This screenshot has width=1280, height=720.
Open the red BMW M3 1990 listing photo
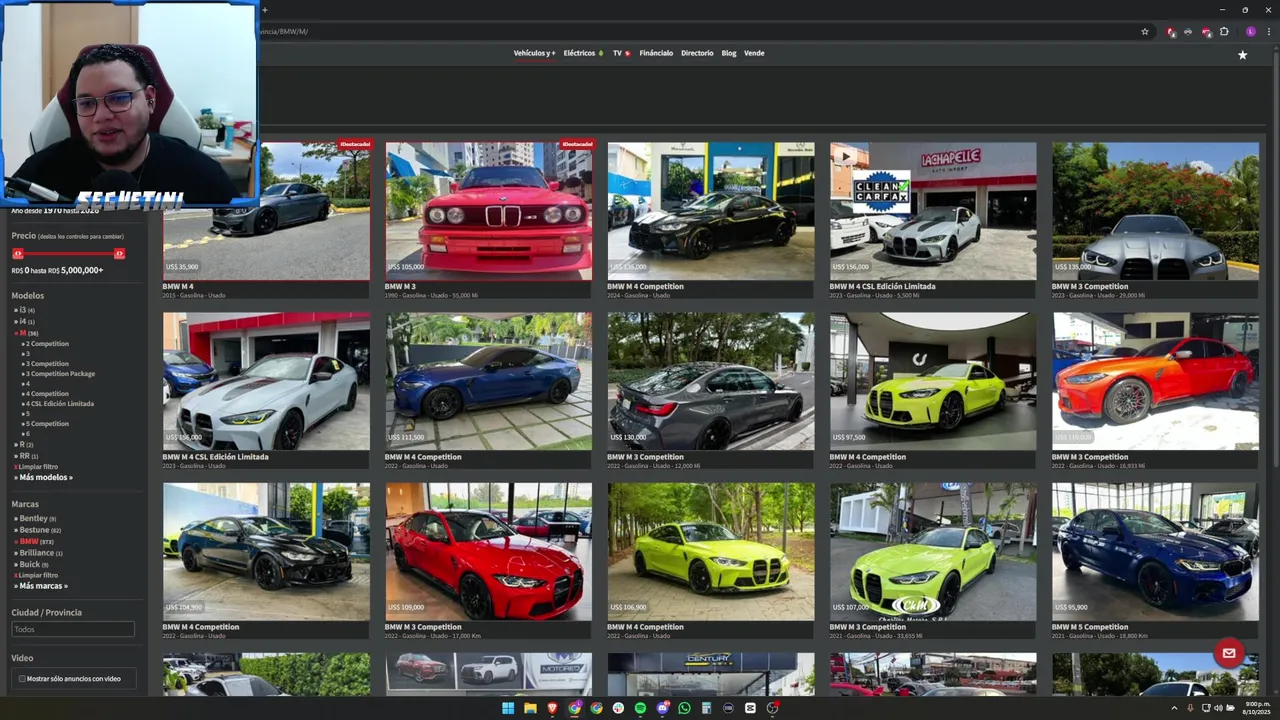[x=488, y=210]
